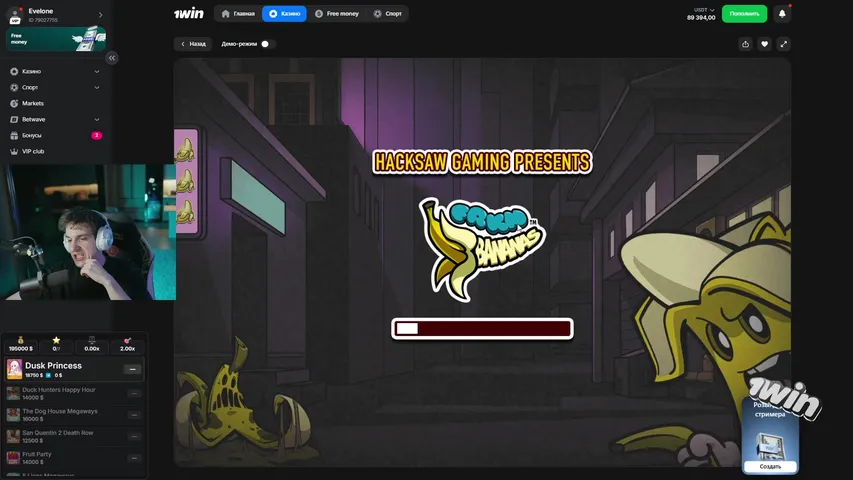853x480 pixels.
Task: Click the share icon above the game
Action: click(745, 44)
